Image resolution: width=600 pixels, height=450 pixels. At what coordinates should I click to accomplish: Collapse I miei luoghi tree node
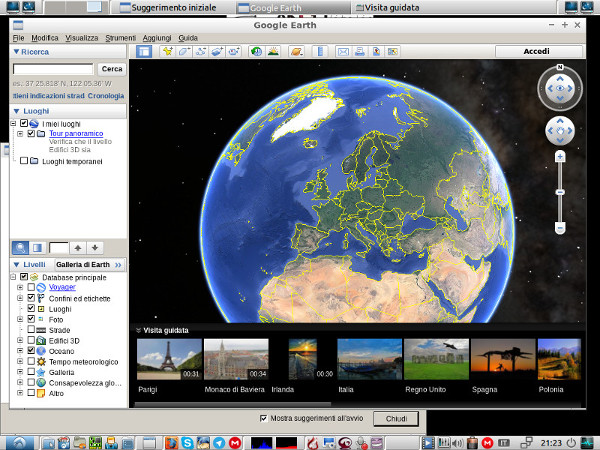tap(13, 123)
